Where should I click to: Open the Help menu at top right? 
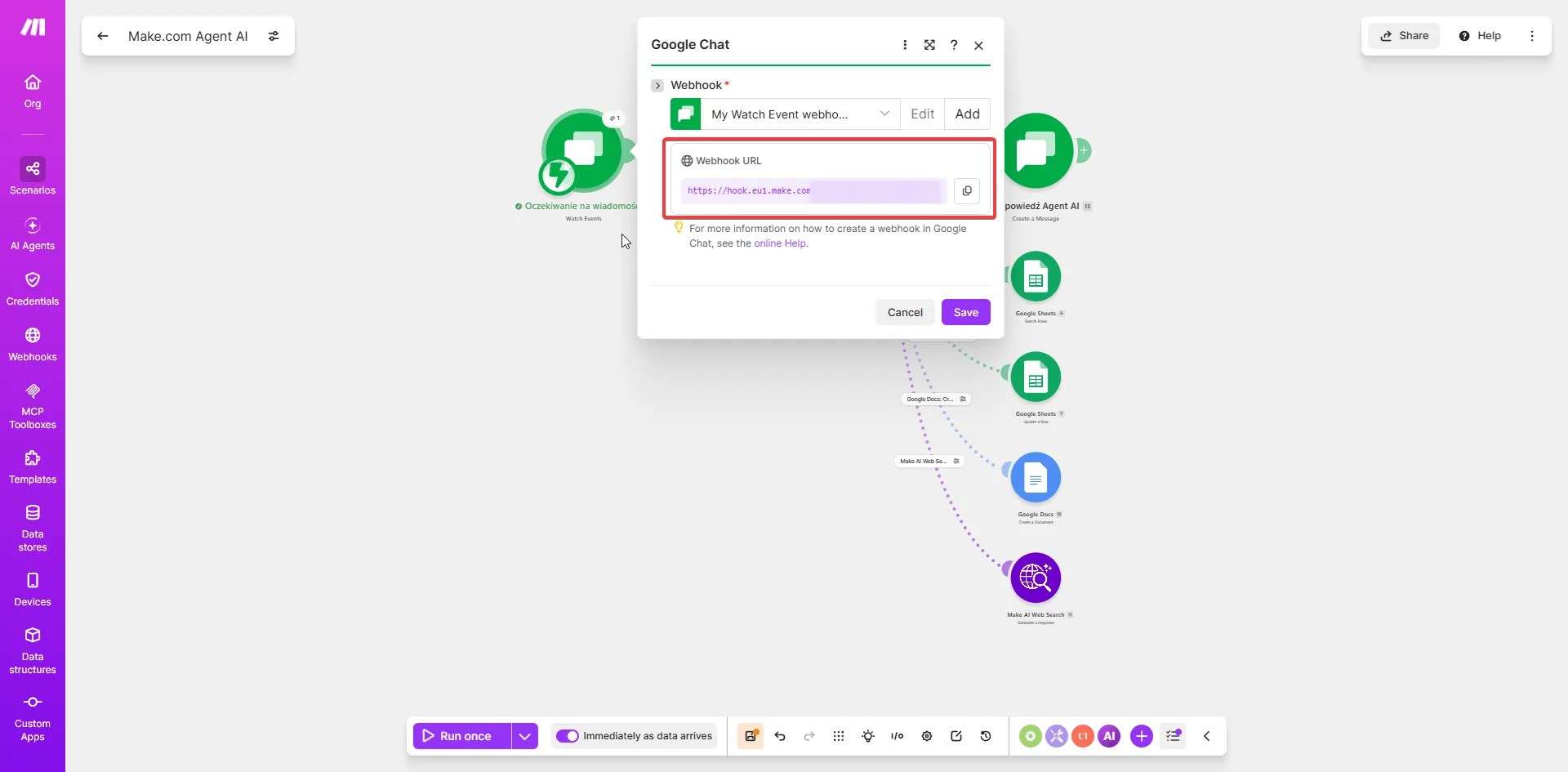pyautogui.click(x=1480, y=36)
